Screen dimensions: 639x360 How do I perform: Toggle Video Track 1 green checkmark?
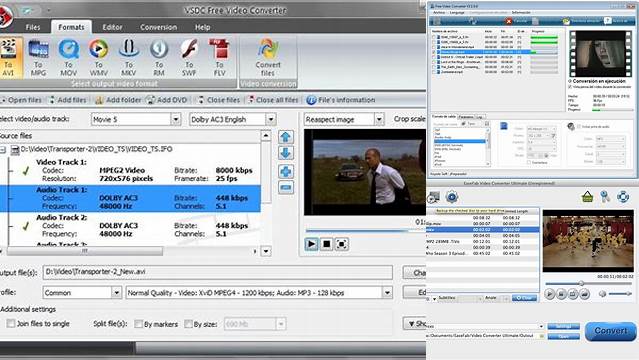(26, 171)
